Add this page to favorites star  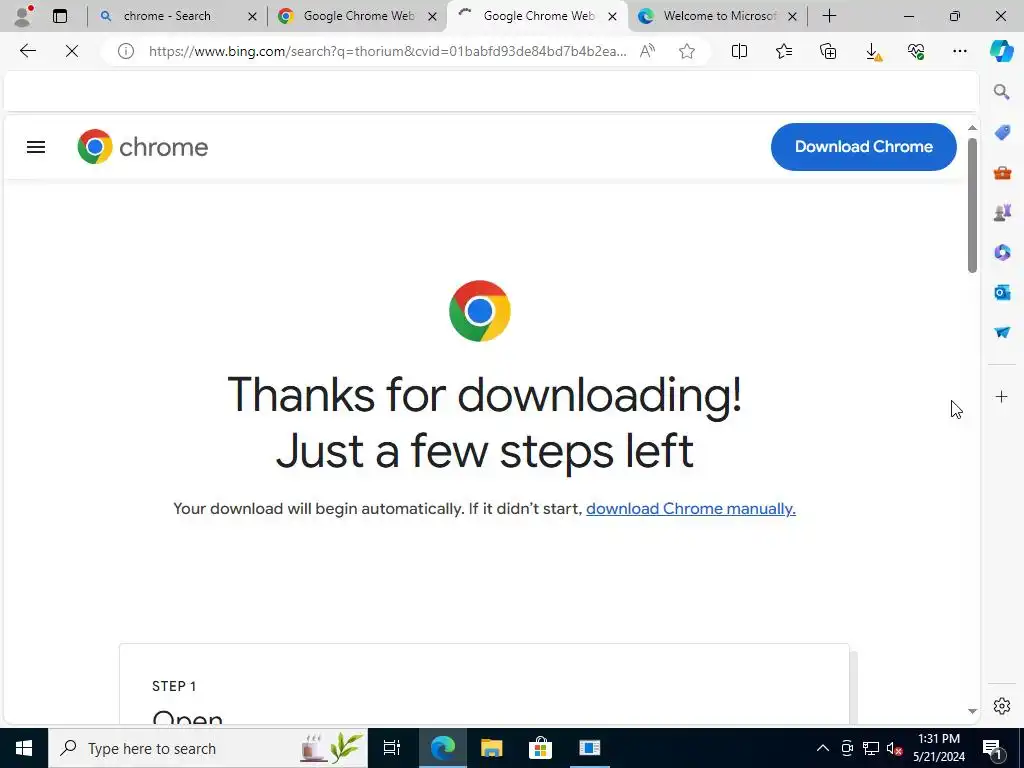pyautogui.click(x=686, y=51)
